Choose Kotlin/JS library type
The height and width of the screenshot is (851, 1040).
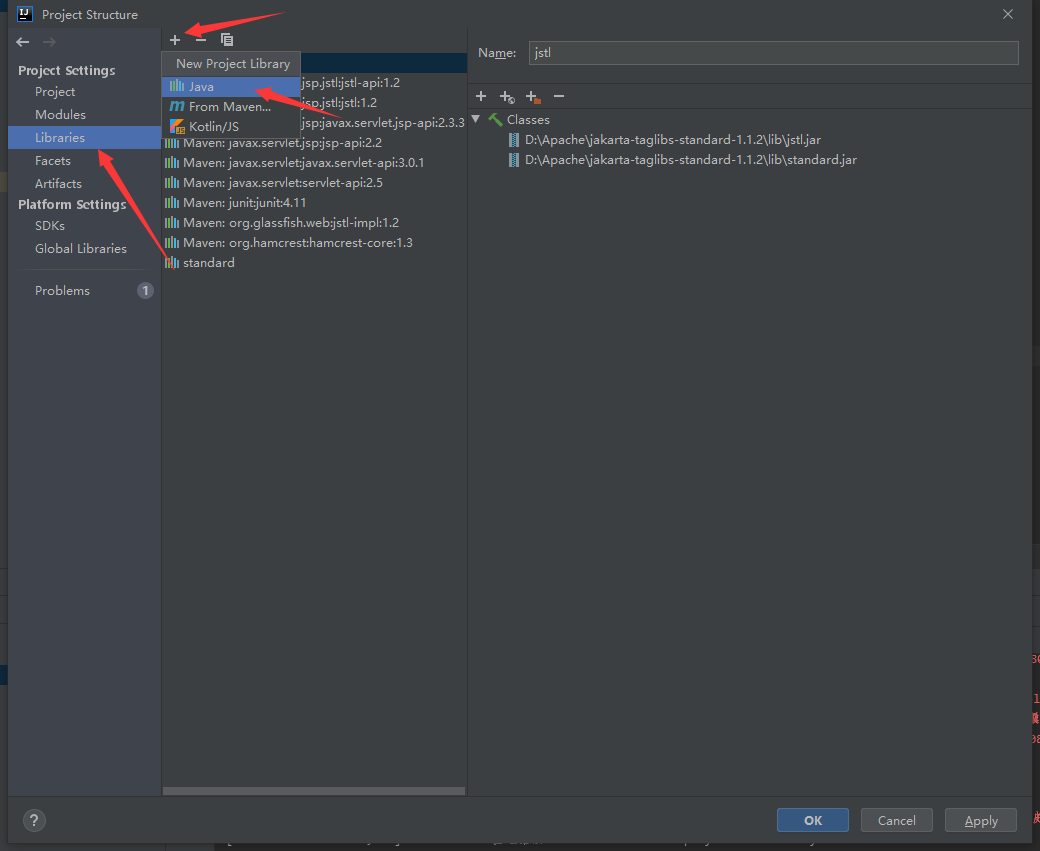click(231, 127)
